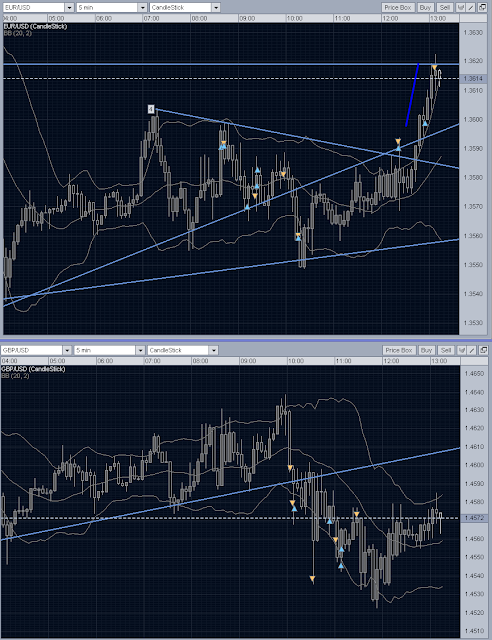Image resolution: width=492 pixels, height=640 pixels.
Task: Open the EUR/USD currency pair dropdown
Action: [x=38, y=7]
